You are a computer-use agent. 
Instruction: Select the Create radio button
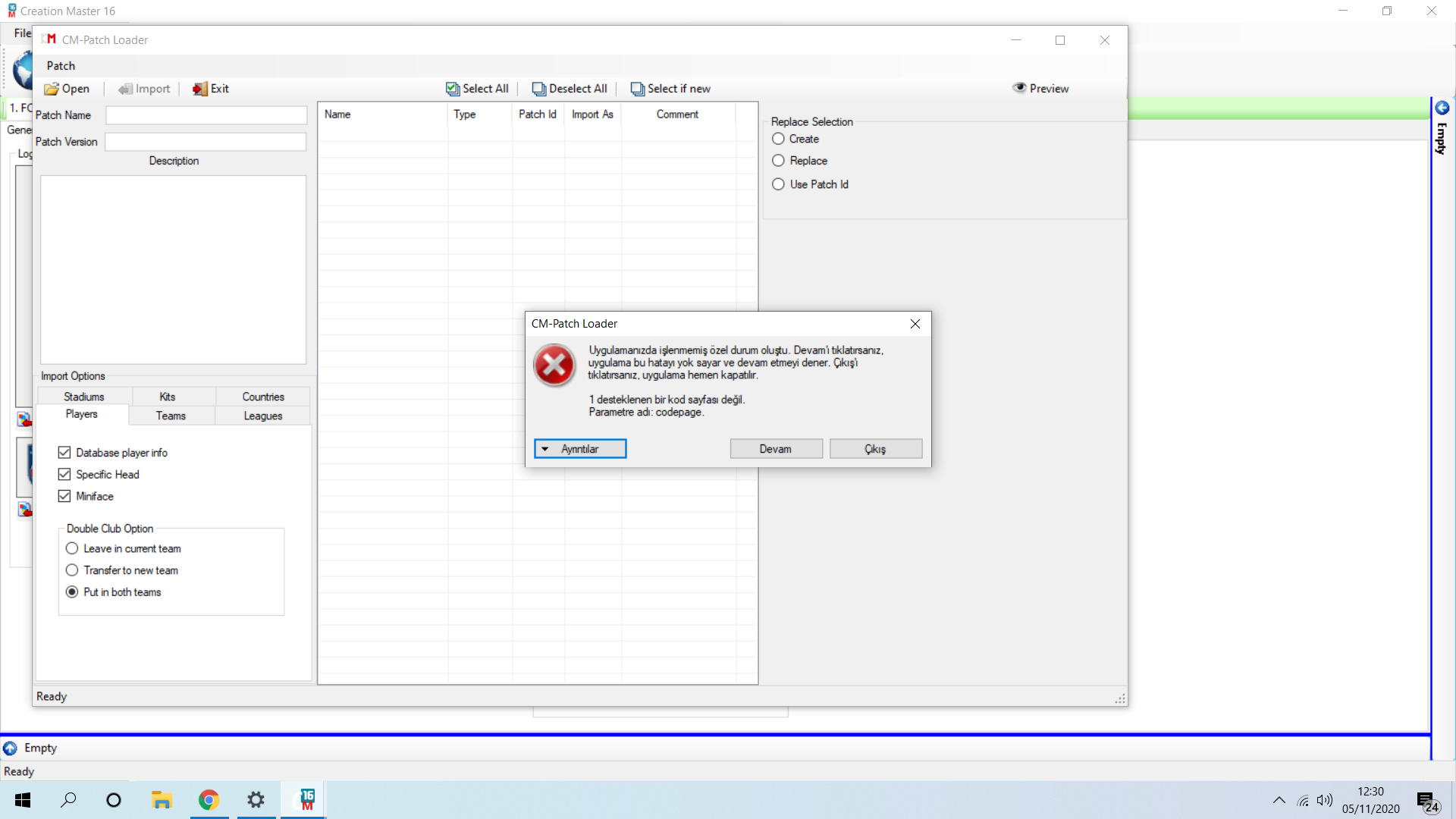(x=778, y=139)
